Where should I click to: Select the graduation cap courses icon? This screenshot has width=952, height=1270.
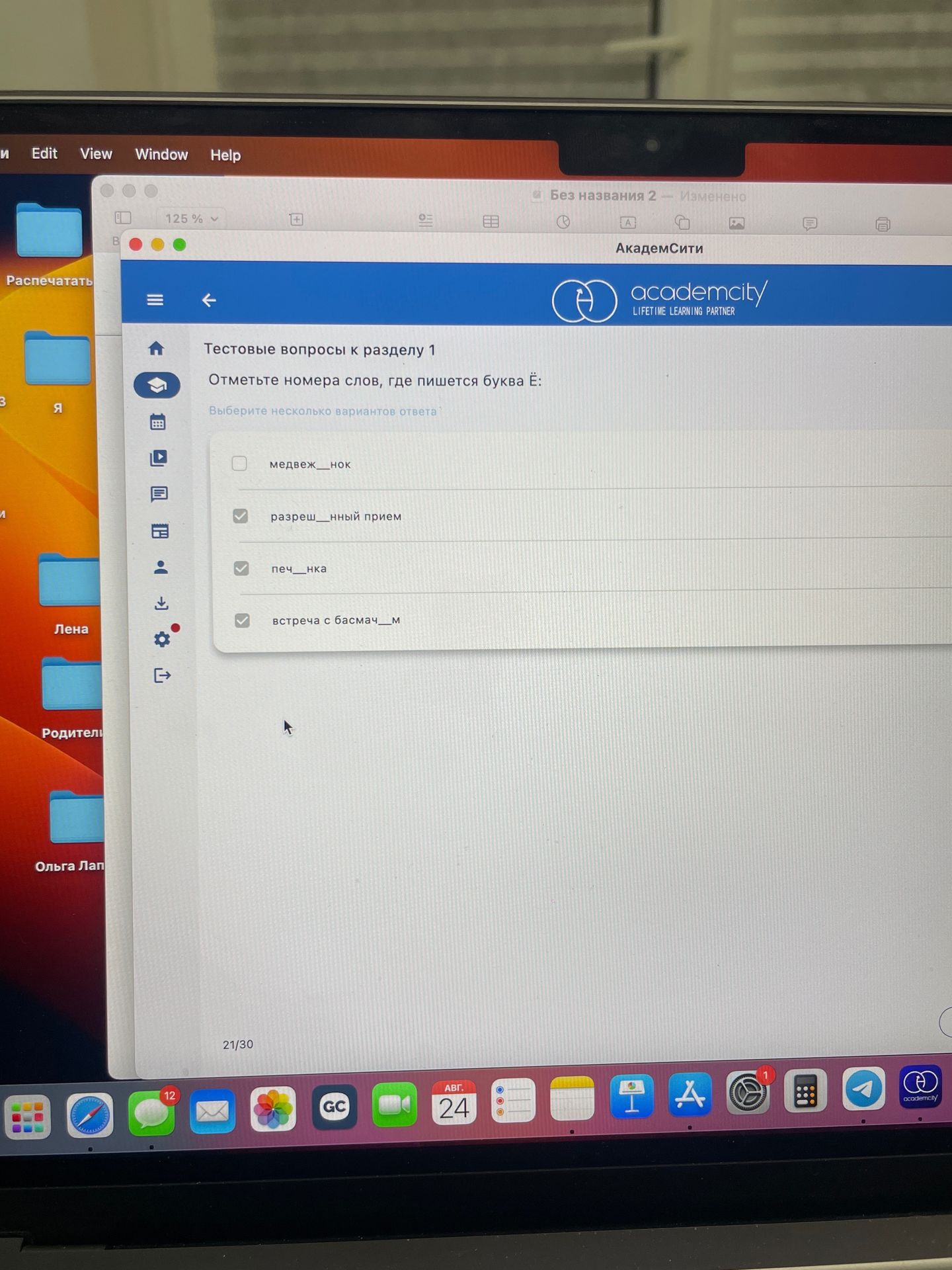[157, 385]
